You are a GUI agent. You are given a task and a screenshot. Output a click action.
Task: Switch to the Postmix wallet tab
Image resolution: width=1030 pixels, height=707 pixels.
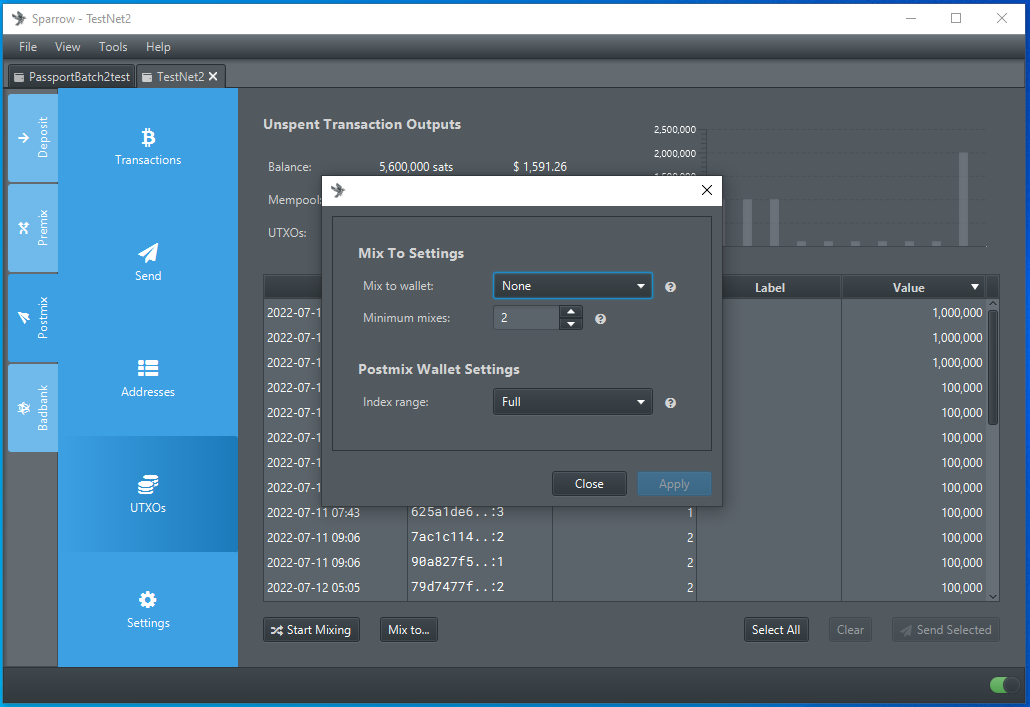point(33,318)
